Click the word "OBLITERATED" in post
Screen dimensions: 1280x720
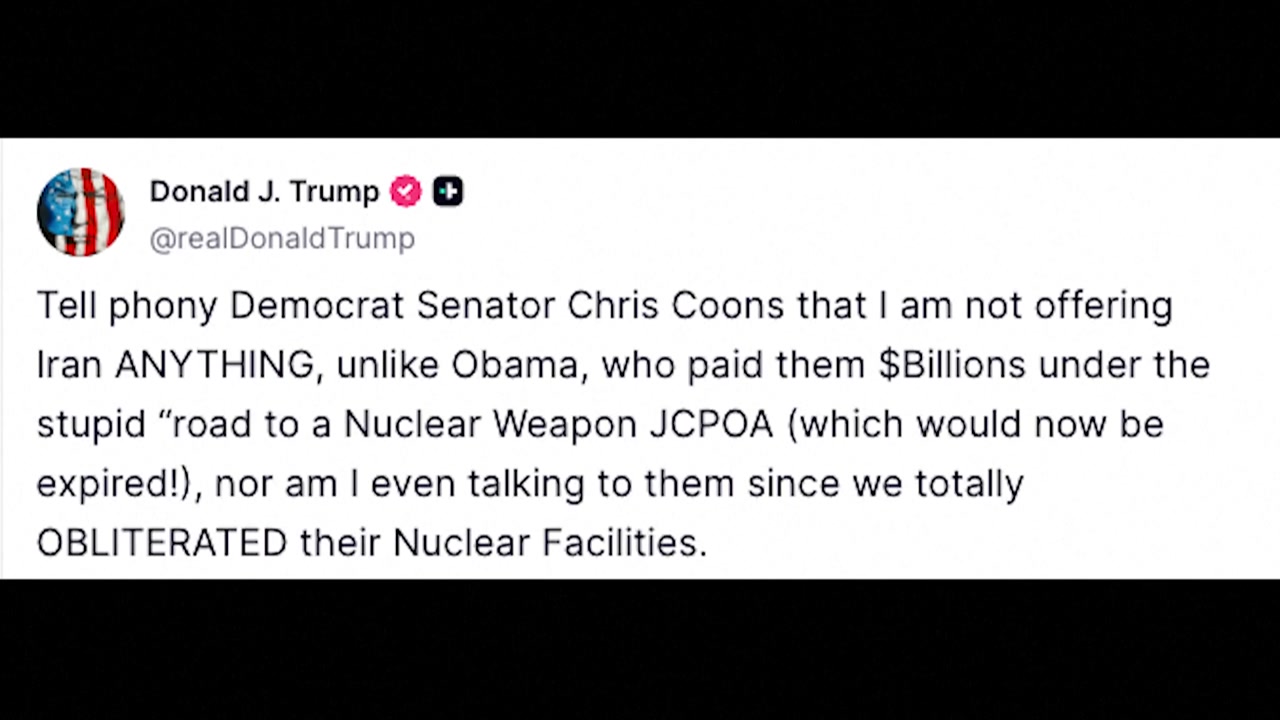(162, 542)
